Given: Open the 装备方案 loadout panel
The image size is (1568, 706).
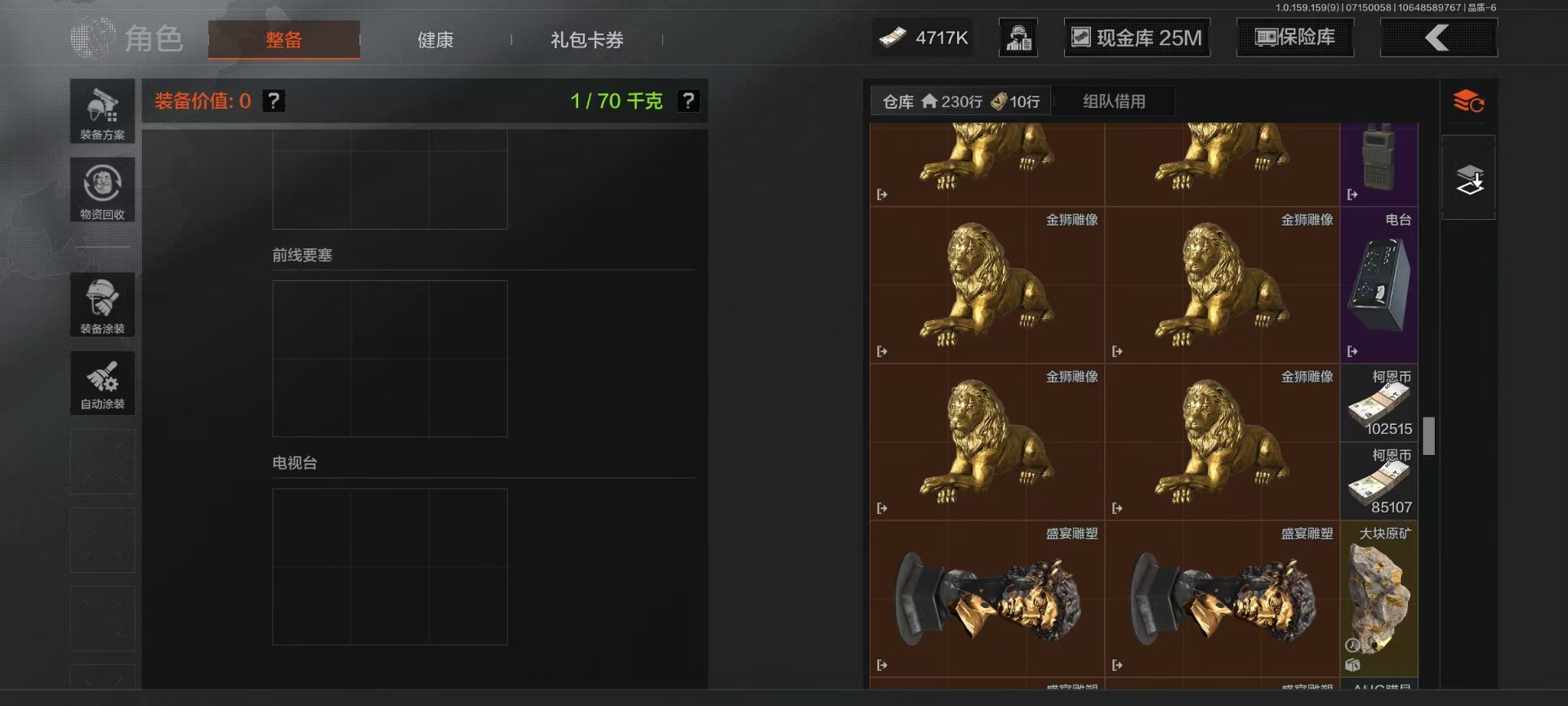Looking at the screenshot, I should (102, 111).
